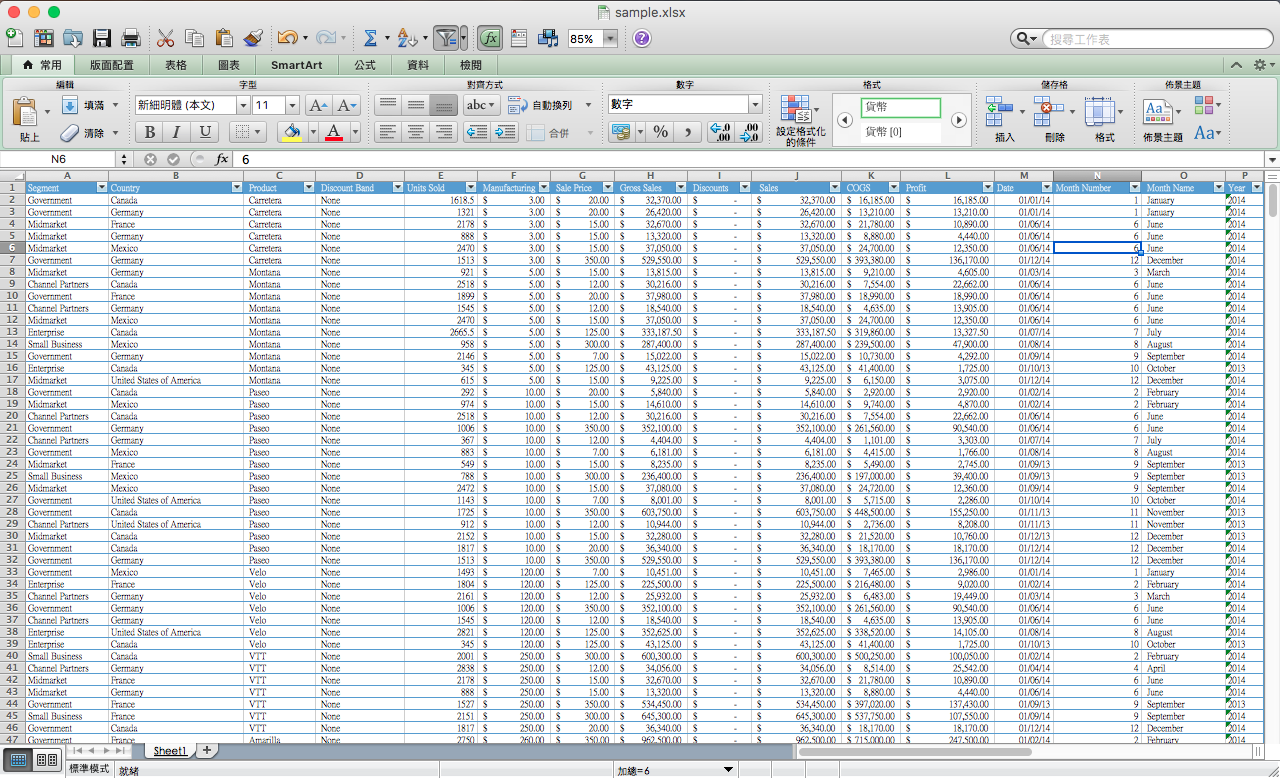Open the font size dropdown
Image resolution: width=1280 pixels, height=778 pixels.
pyautogui.click(x=292, y=105)
